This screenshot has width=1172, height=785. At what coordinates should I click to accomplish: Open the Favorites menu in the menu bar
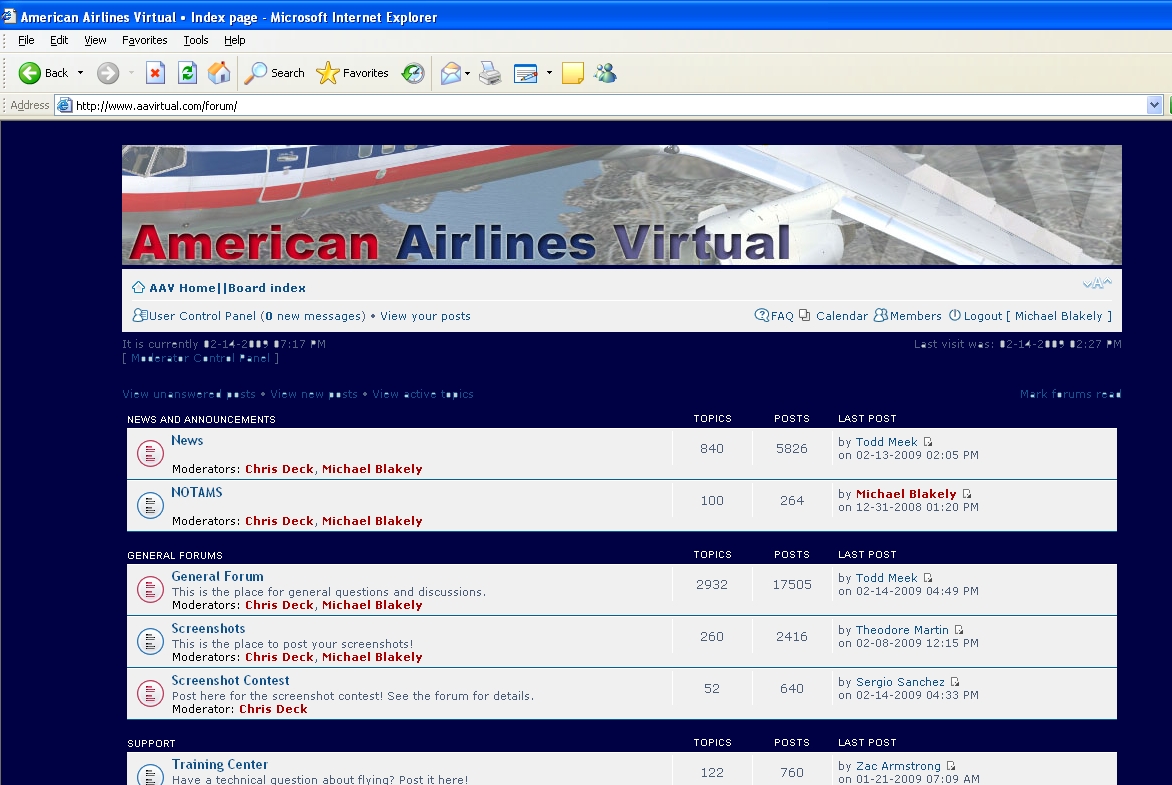[x=144, y=40]
